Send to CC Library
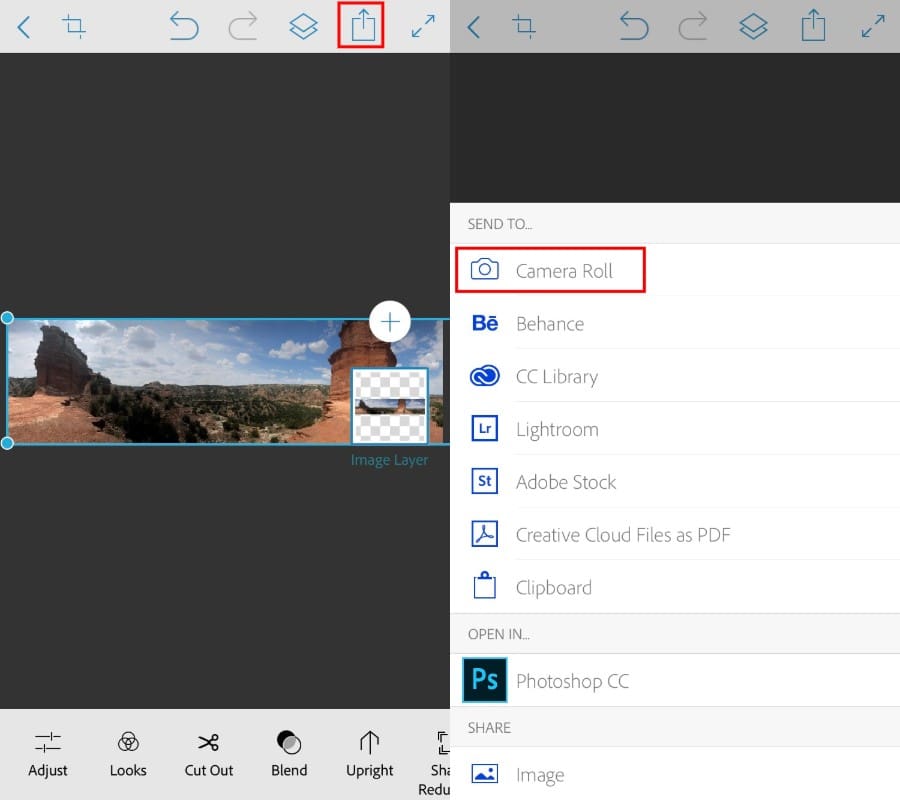This screenshot has width=900, height=800. coord(556,377)
